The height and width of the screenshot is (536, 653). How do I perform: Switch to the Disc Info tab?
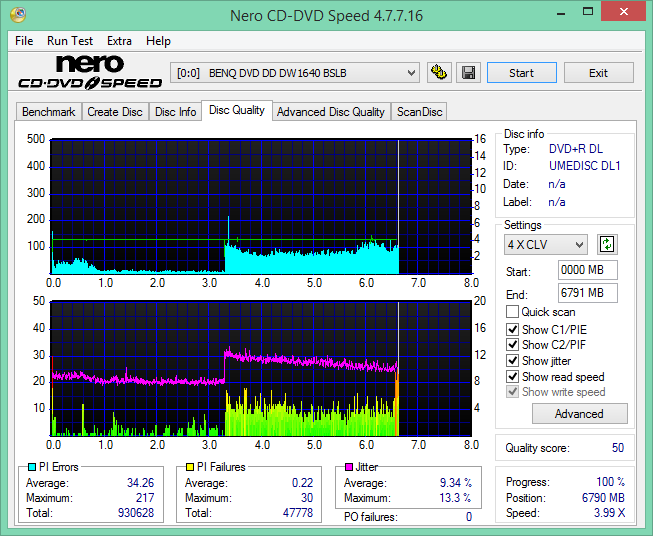(x=175, y=112)
